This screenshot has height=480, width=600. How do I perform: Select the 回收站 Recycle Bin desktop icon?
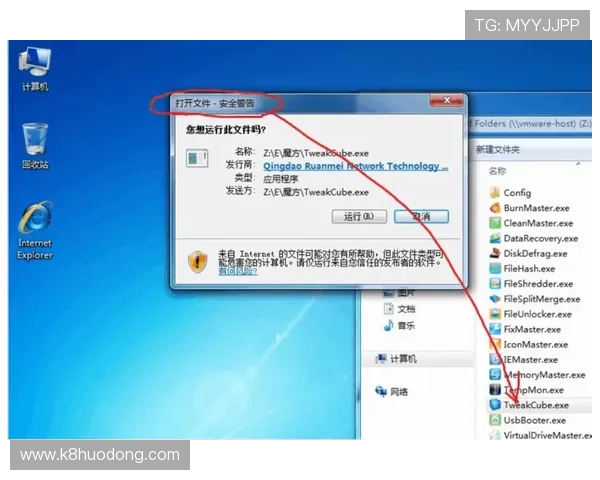point(35,145)
